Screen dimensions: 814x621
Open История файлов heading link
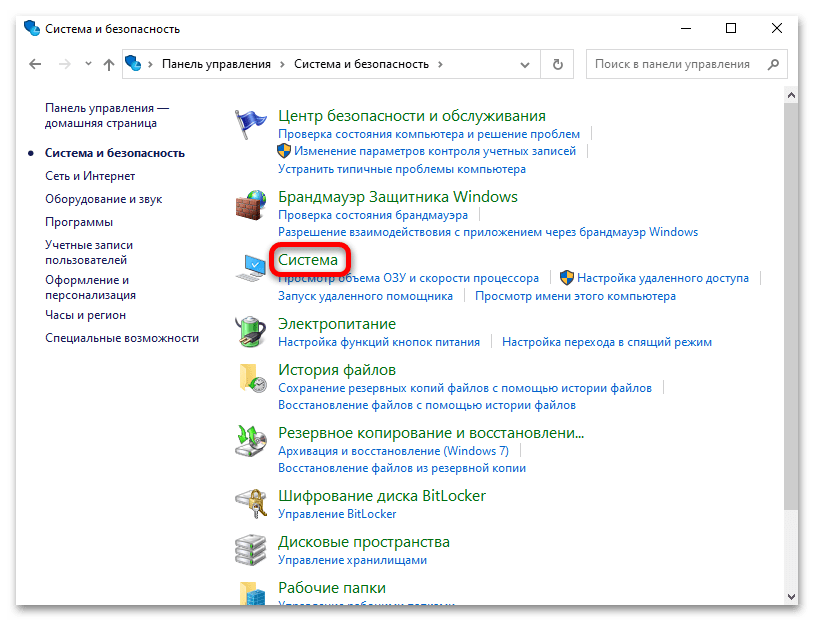coord(337,370)
